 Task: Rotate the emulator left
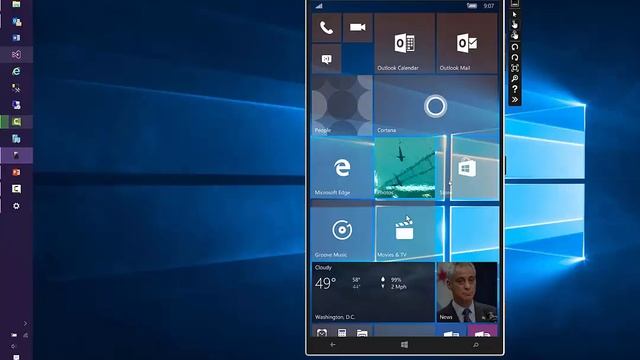(x=514, y=47)
